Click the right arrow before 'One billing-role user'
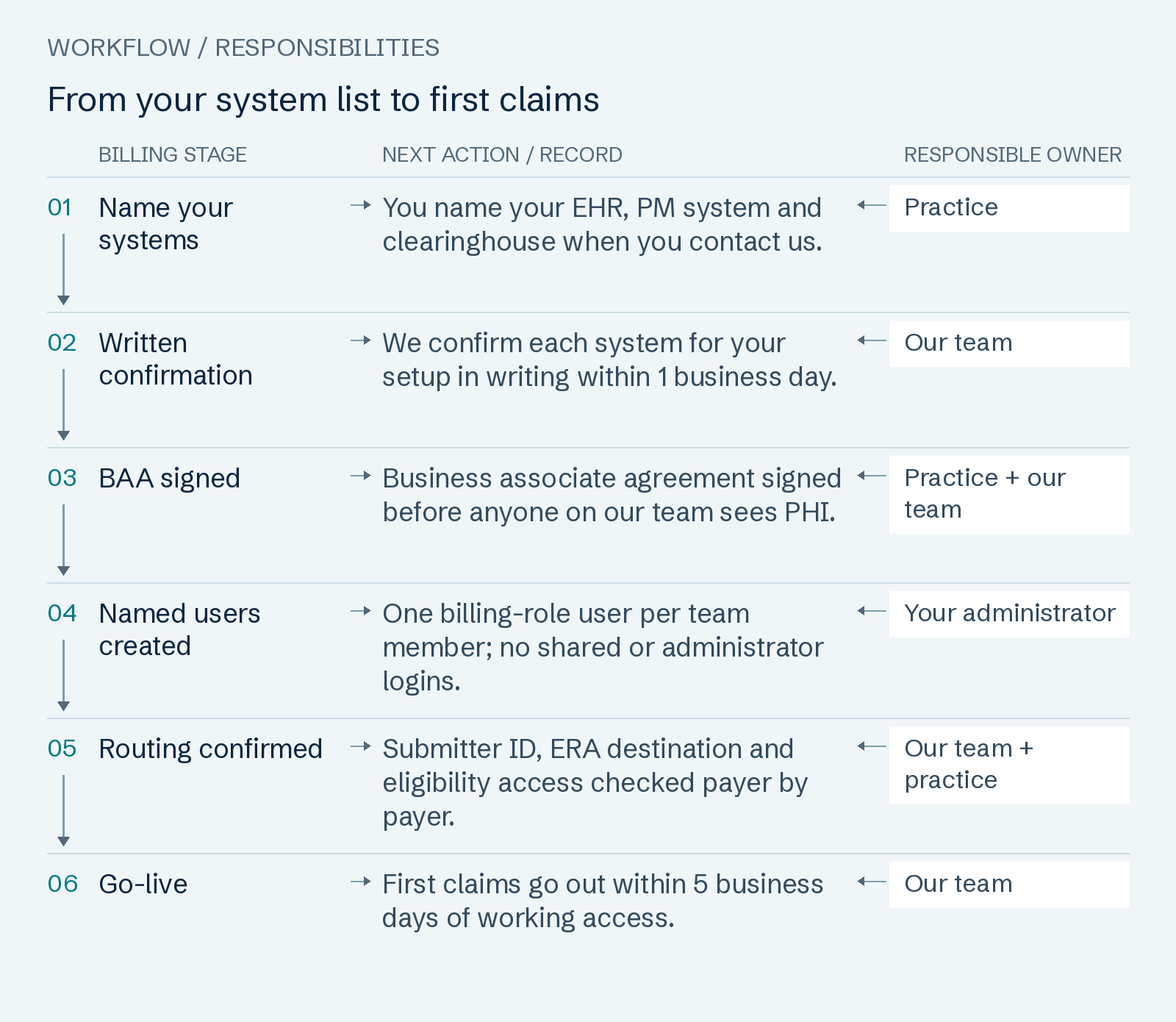This screenshot has height=1022, width=1176. [361, 611]
